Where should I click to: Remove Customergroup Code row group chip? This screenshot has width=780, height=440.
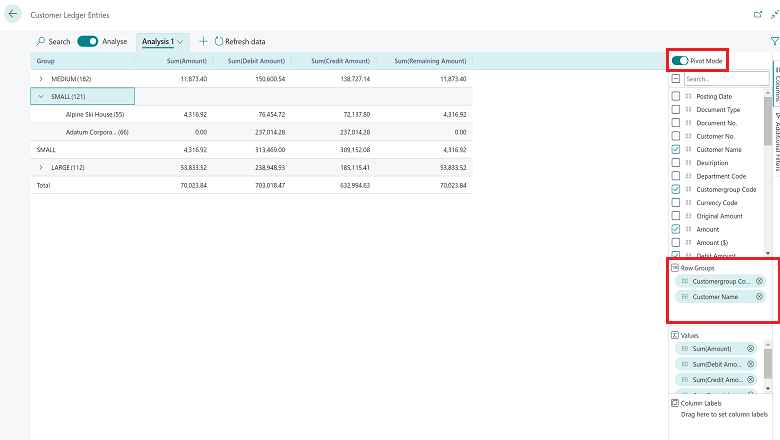(759, 281)
